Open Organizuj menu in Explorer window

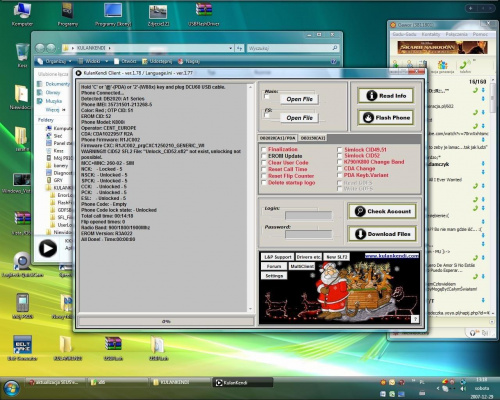tap(55, 61)
